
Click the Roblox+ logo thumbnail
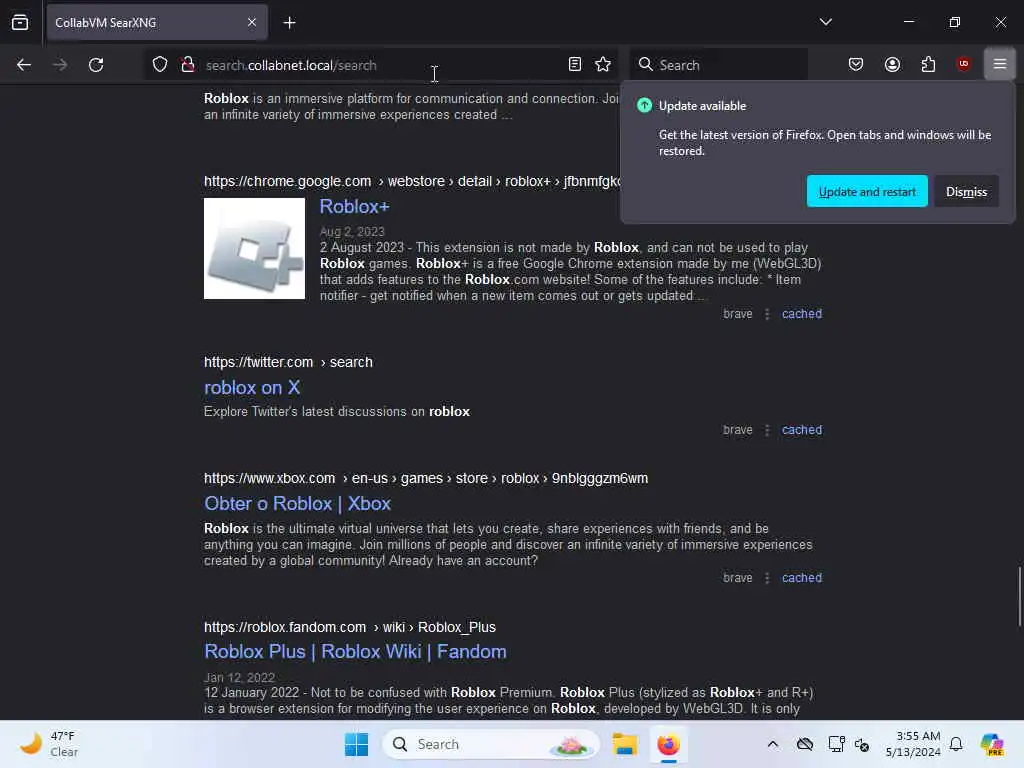point(254,248)
